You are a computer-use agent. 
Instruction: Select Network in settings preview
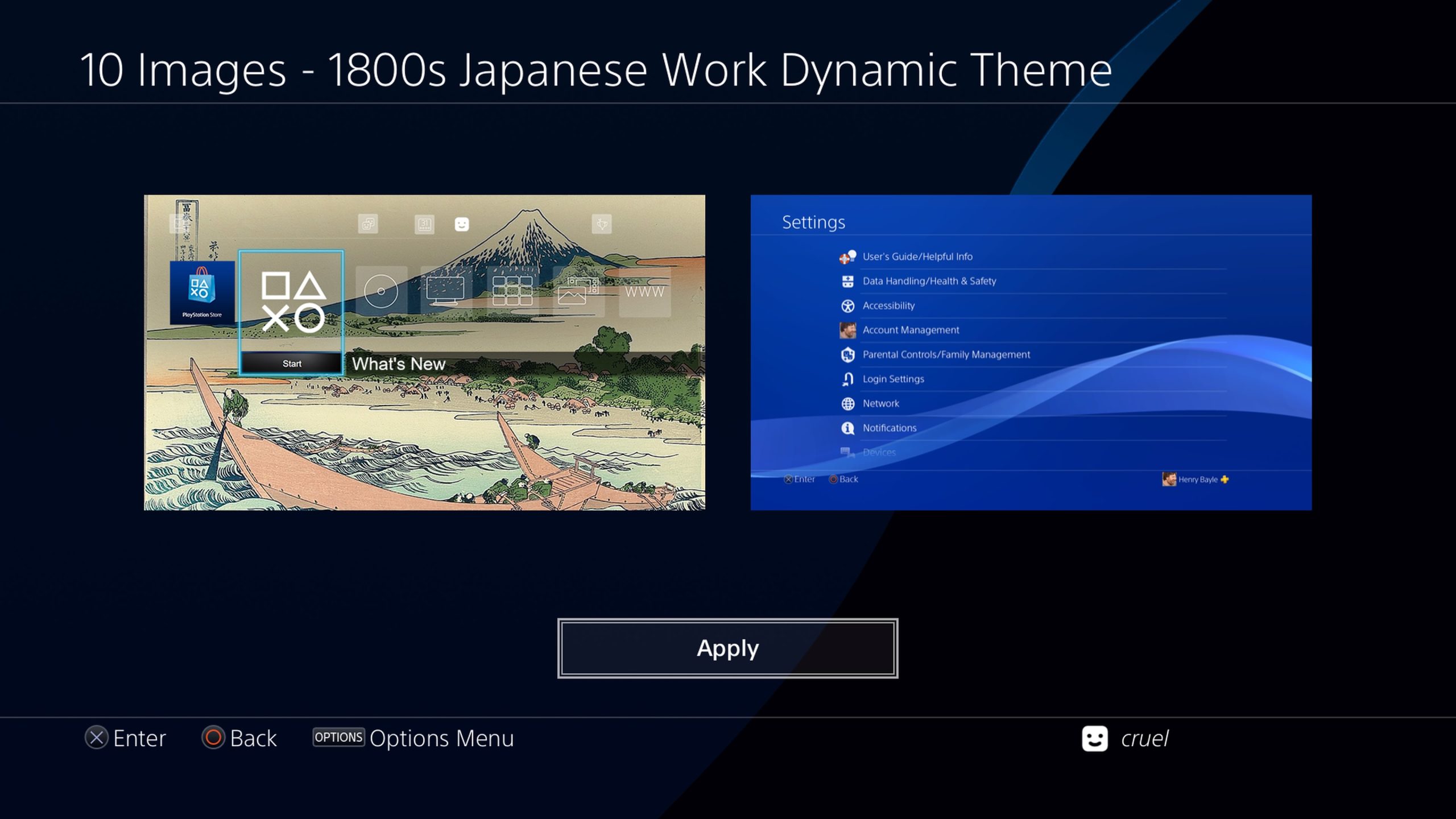pos(880,403)
